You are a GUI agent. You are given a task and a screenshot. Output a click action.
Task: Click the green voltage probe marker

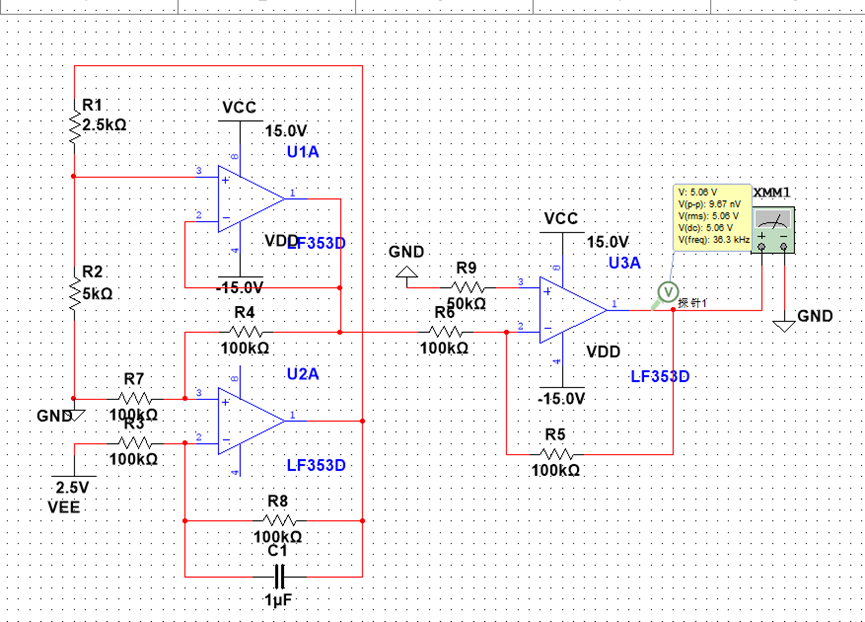[x=668, y=292]
